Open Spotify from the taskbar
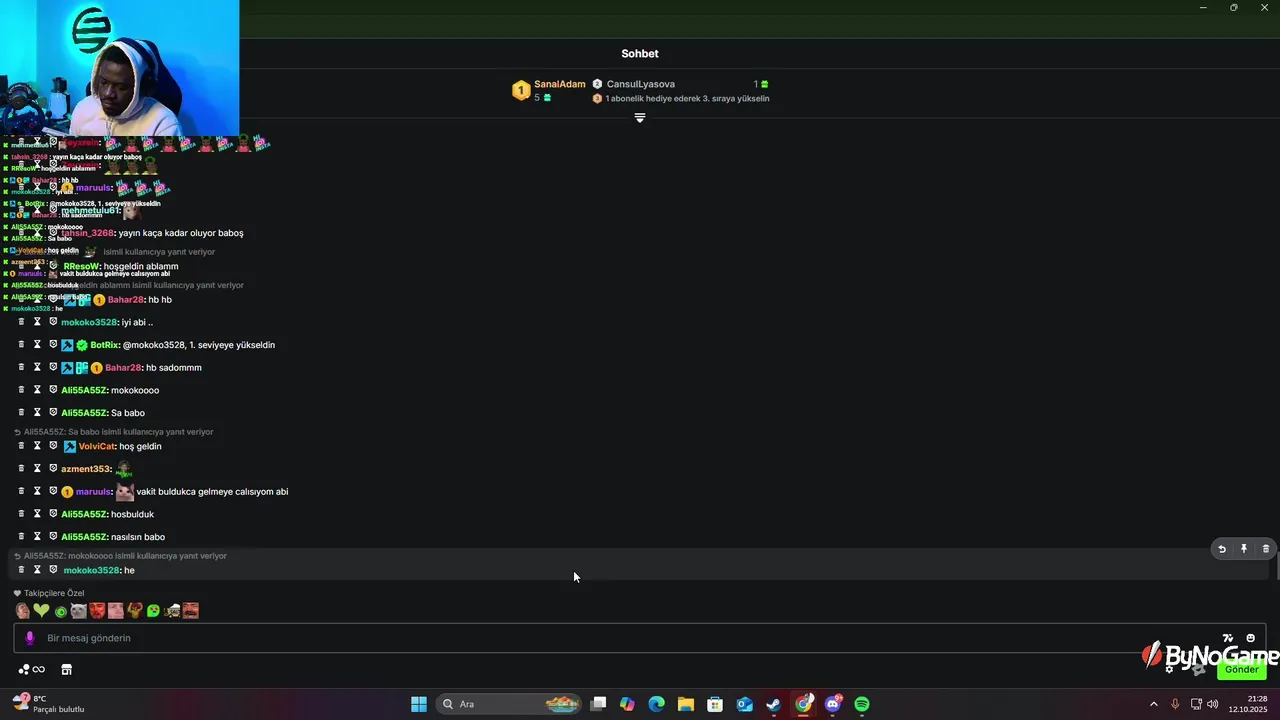This screenshot has width=1280, height=720. point(862,704)
